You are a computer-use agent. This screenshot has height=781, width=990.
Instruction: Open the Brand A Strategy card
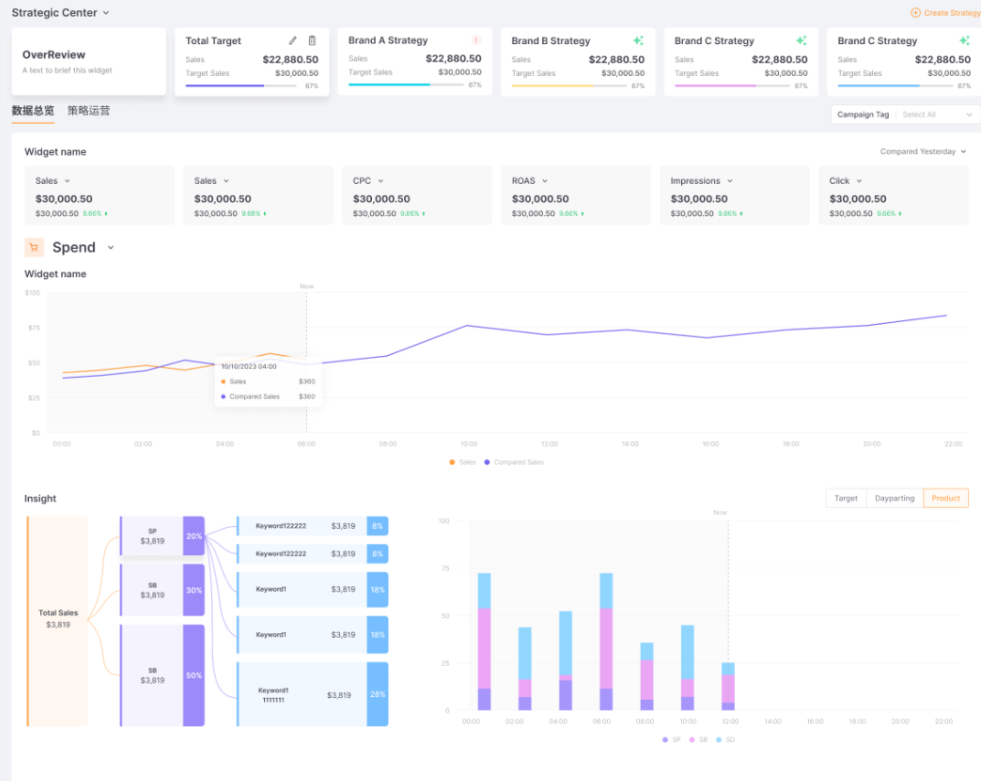[x=415, y=61]
